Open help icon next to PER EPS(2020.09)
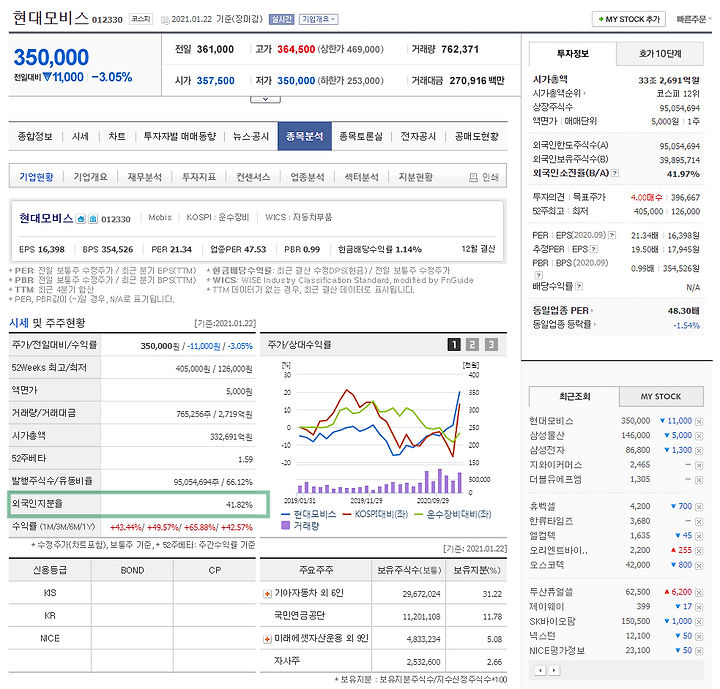The width and height of the screenshot is (720, 689). (612, 235)
